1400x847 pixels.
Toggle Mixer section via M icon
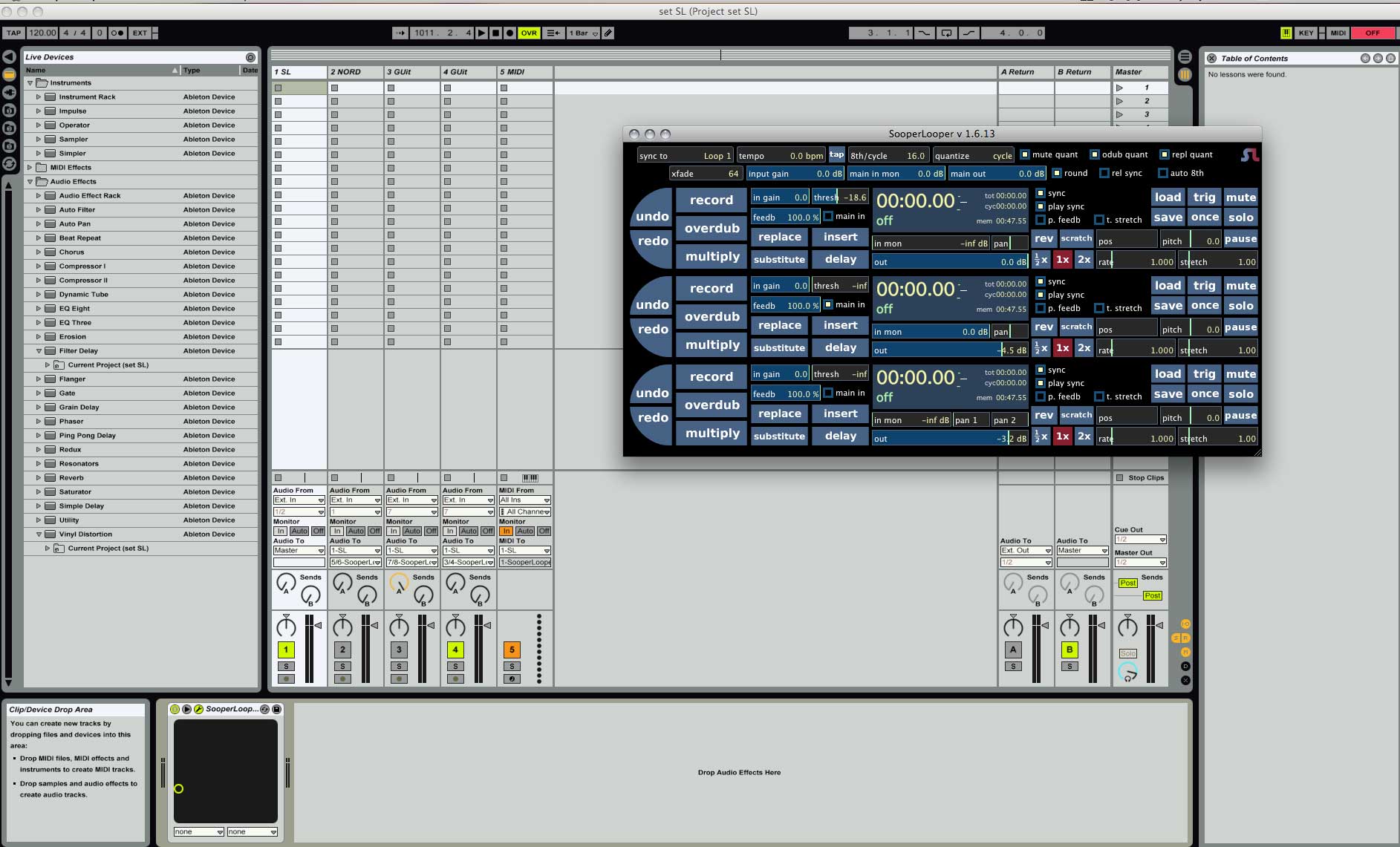click(x=1185, y=653)
